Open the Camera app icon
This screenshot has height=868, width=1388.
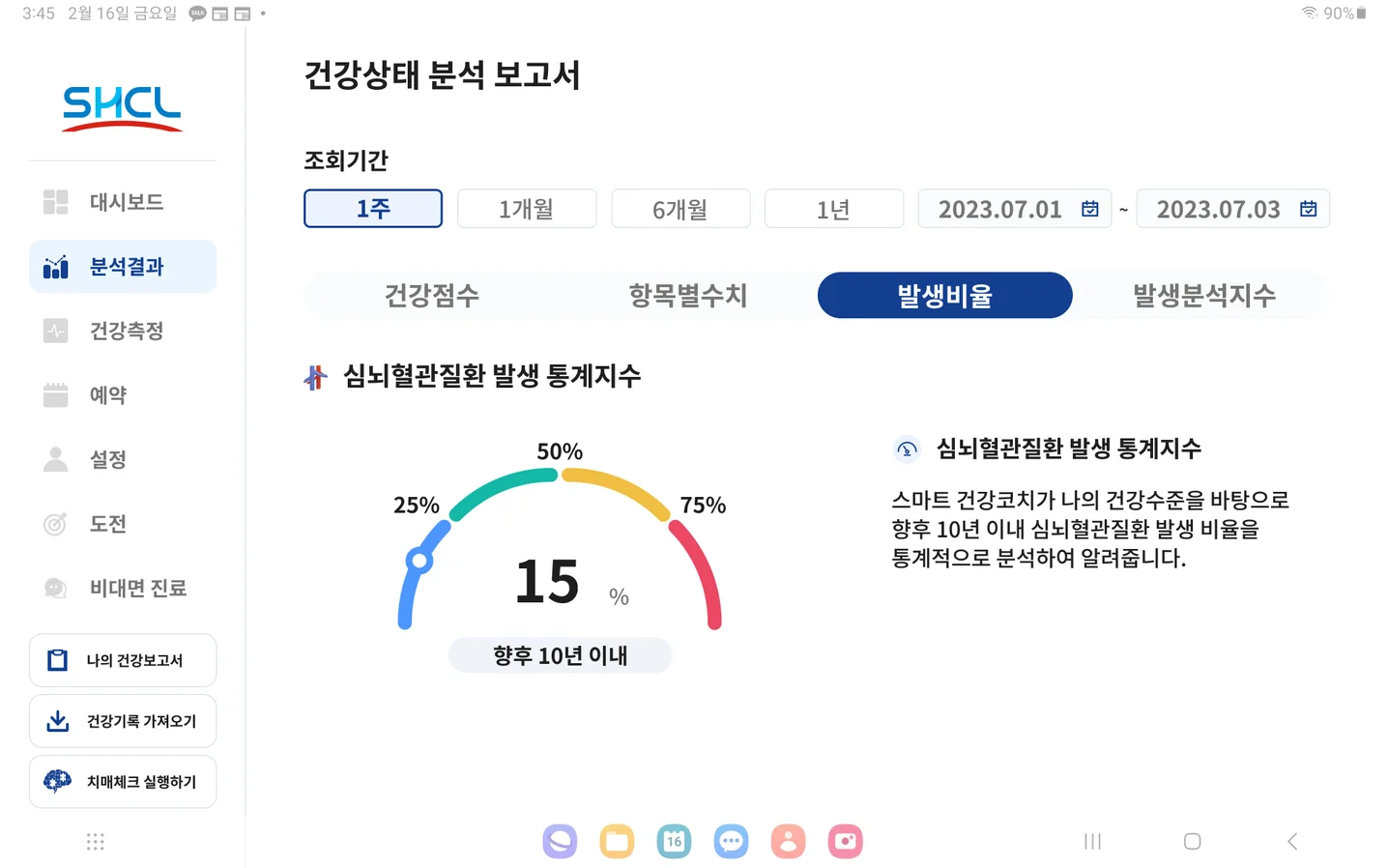845,842
